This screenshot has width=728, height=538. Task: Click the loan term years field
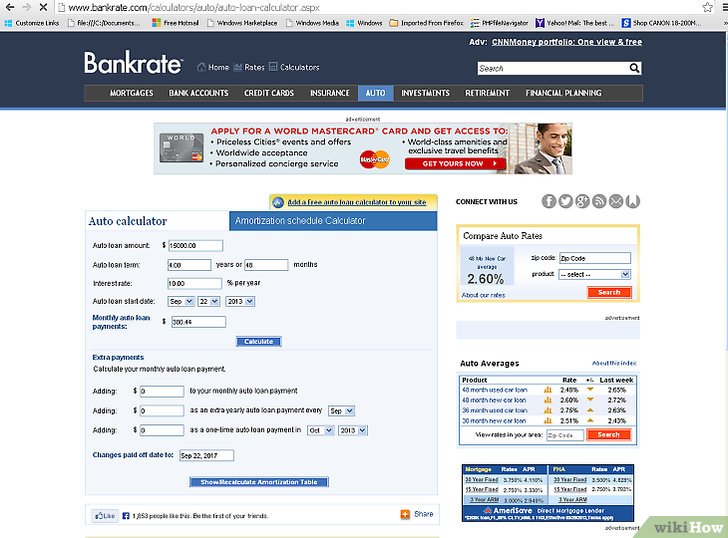189,265
